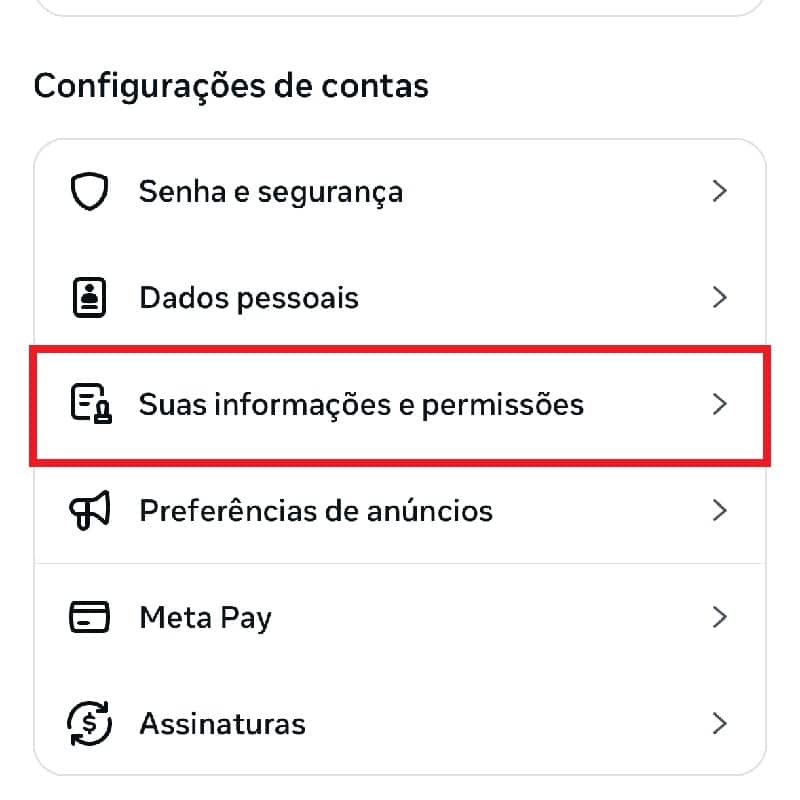Image resolution: width=800 pixels, height=800 pixels.
Task: Click the document-lock icon for Suas informações
Action: click(x=91, y=404)
